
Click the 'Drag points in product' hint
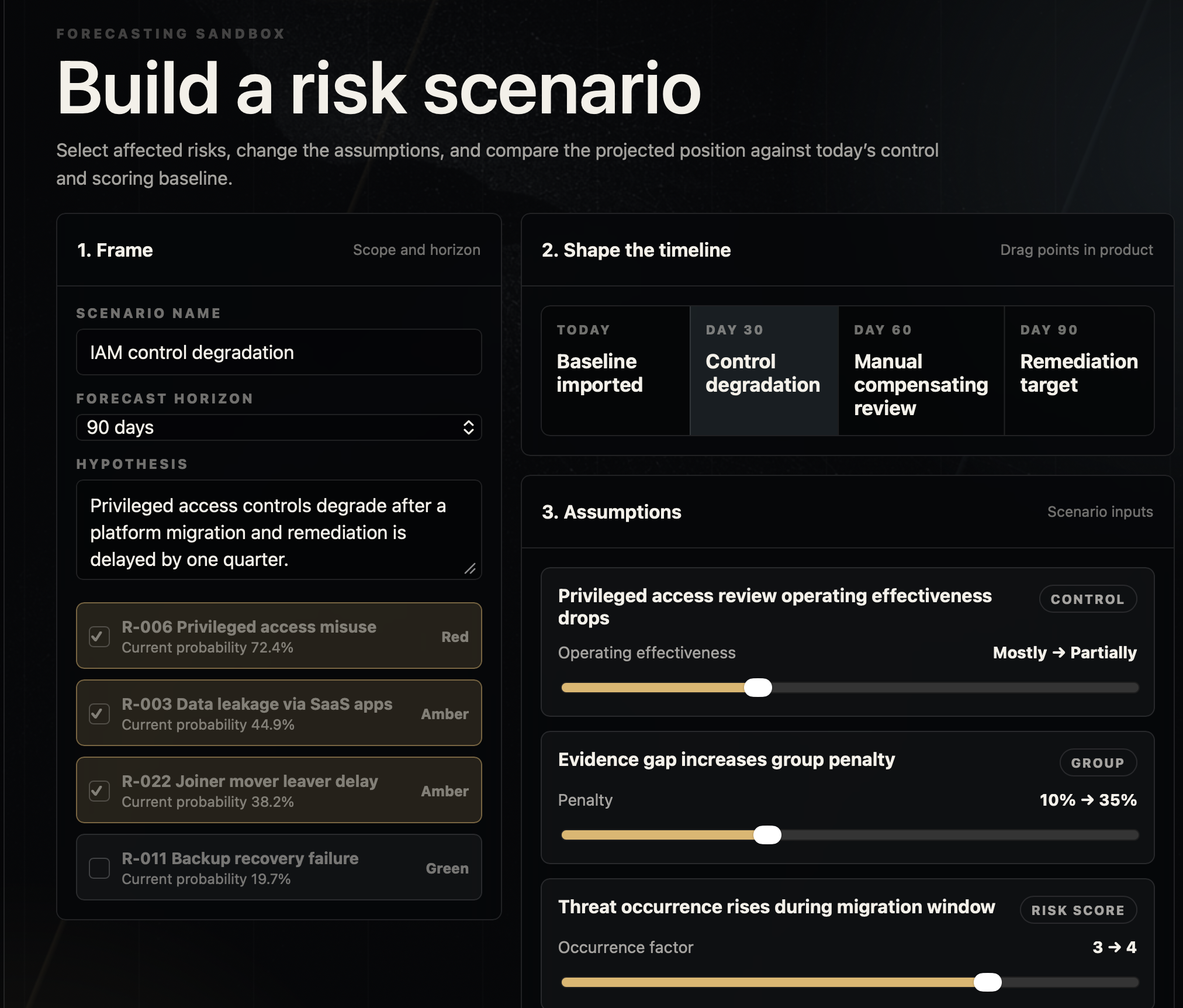coord(1077,250)
